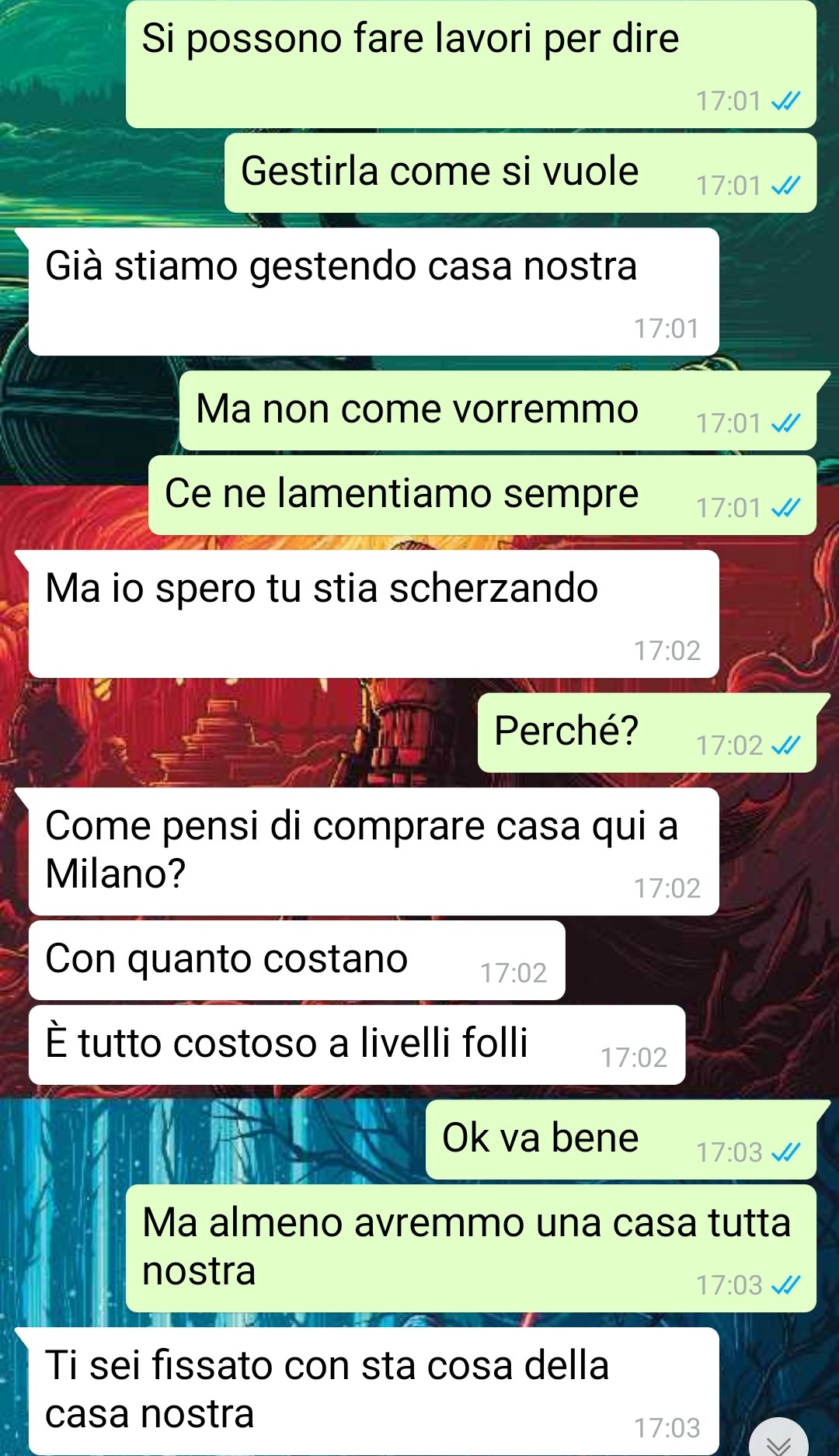Select message 'Come pensi di comprare casa qui a Milano?'
This screenshot has width=839, height=1456.
tap(373, 851)
